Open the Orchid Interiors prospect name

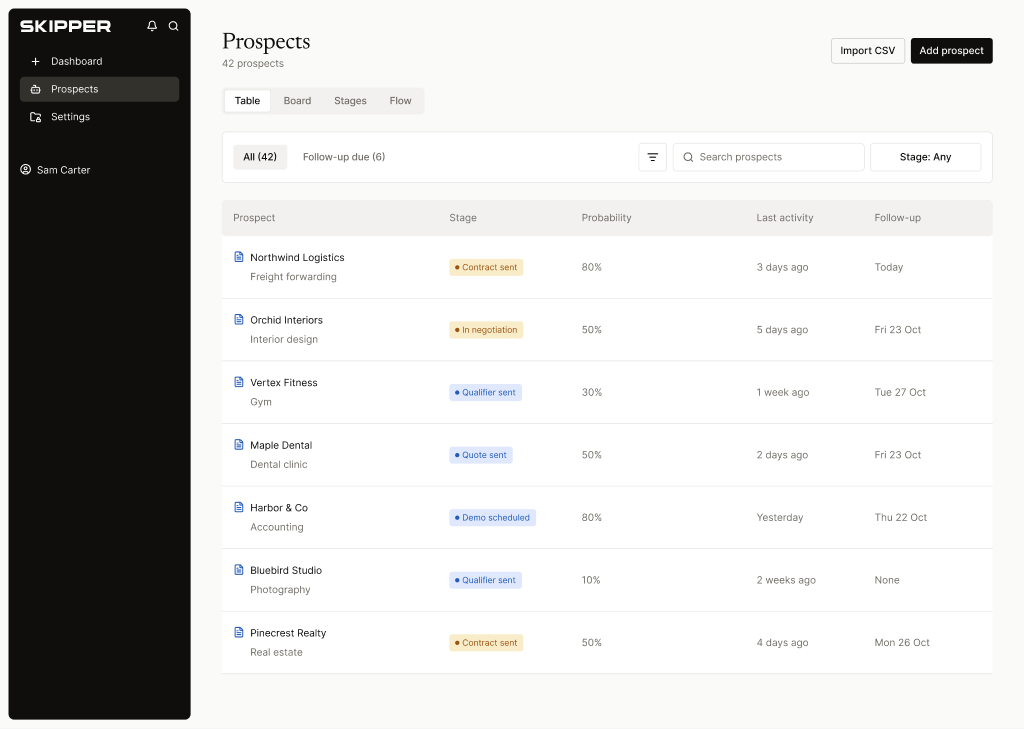click(286, 321)
